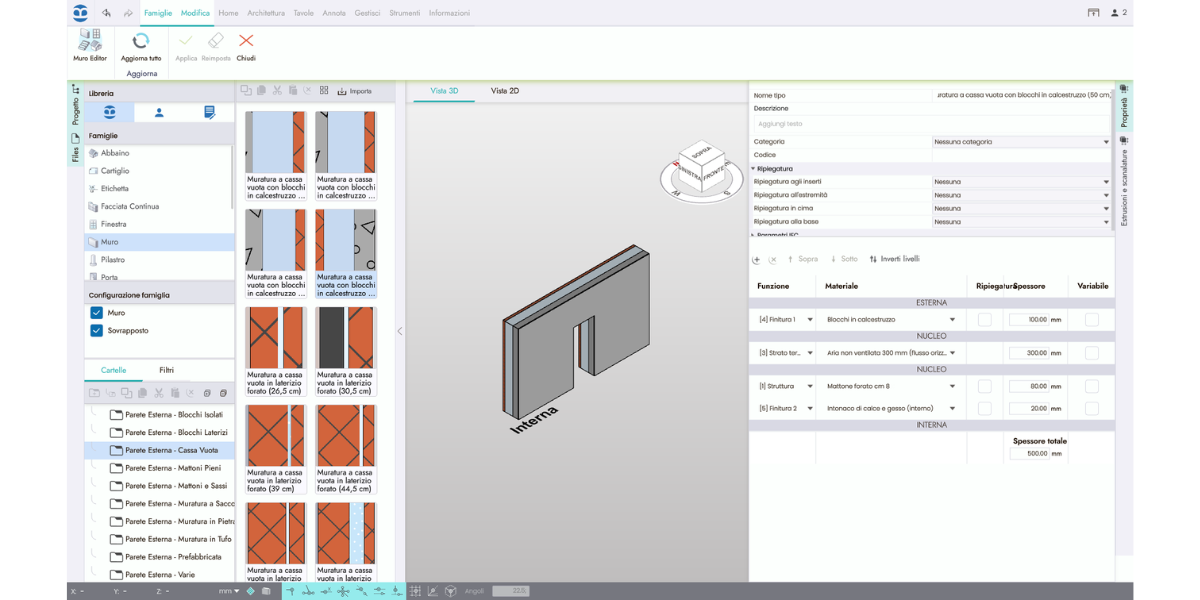
Task: Select Parete Esterna - Mattoni Pieni folder
Action: point(172,468)
